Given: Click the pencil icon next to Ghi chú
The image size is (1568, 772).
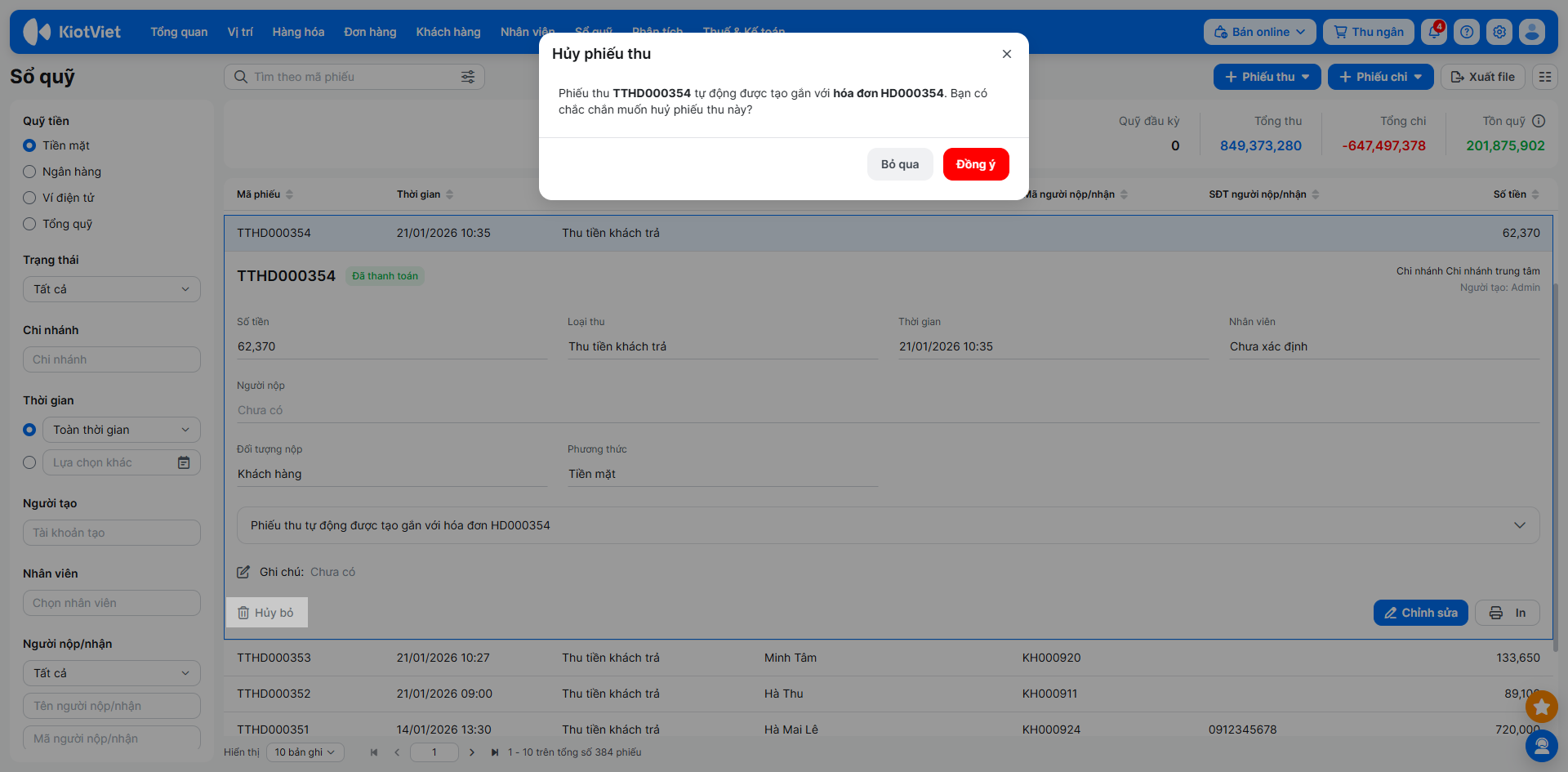Looking at the screenshot, I should pyautogui.click(x=243, y=572).
